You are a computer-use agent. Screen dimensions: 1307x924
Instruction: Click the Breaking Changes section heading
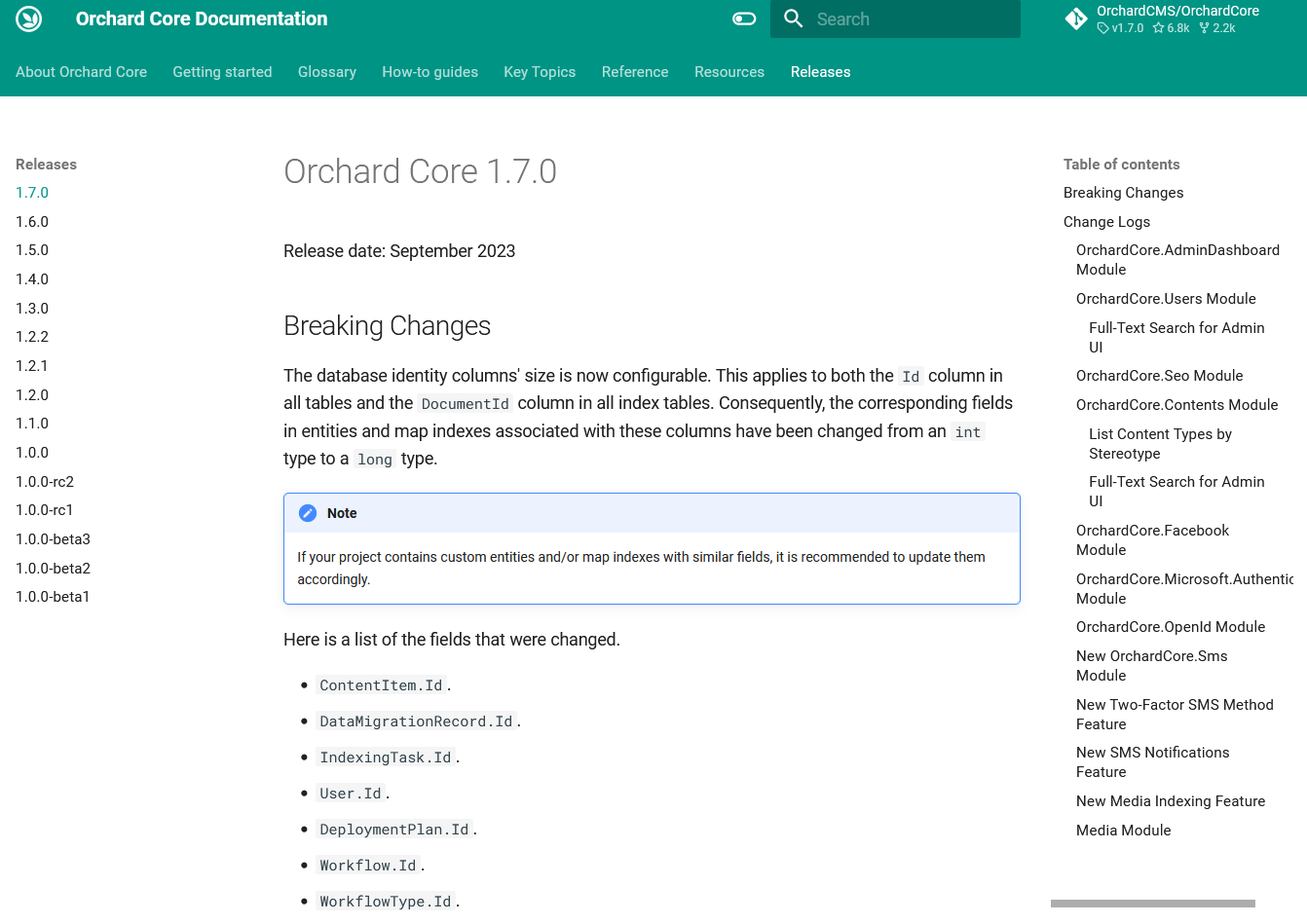[387, 326]
